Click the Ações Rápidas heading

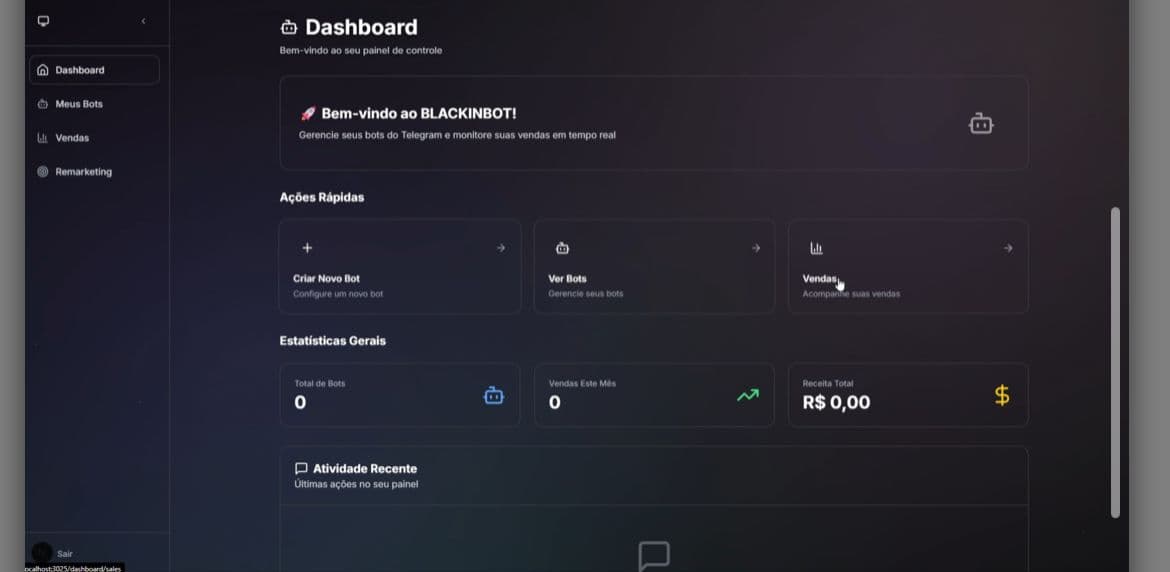(x=322, y=198)
